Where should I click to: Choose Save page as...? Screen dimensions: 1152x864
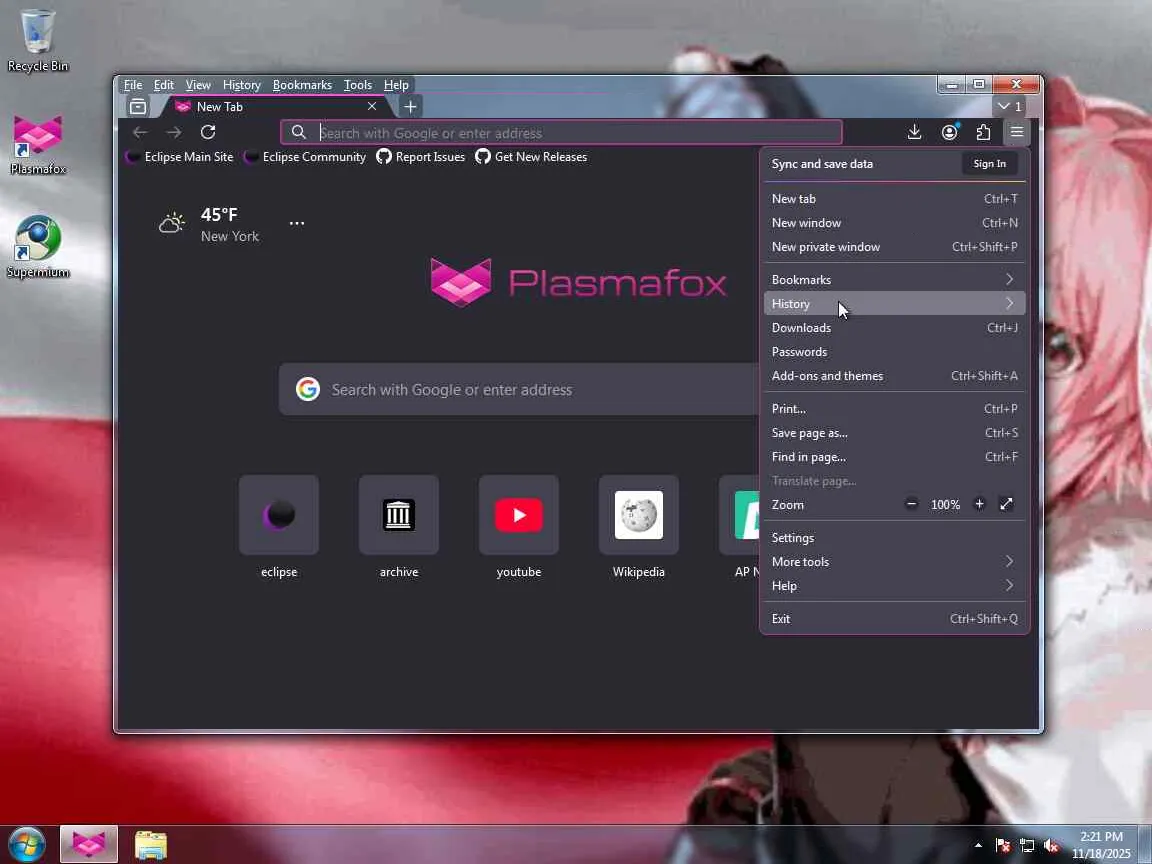894,433
